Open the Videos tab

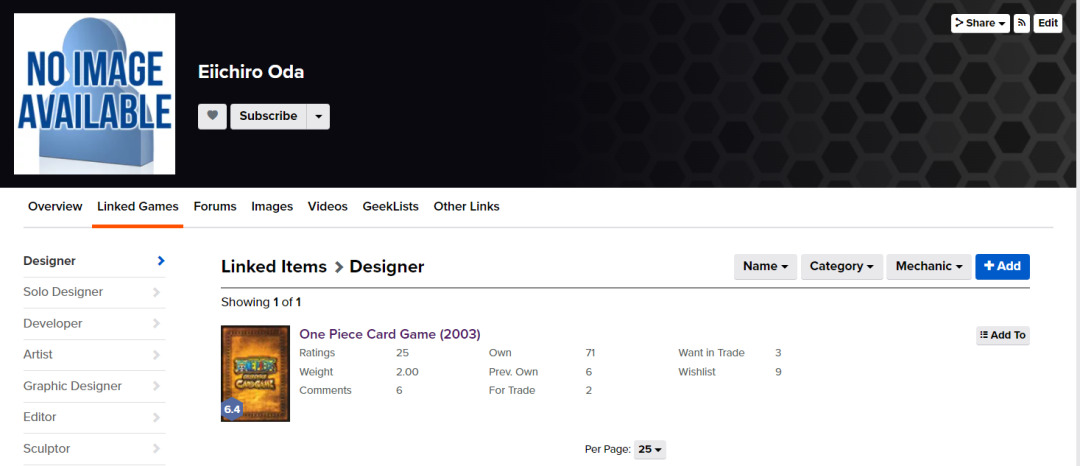[328, 206]
